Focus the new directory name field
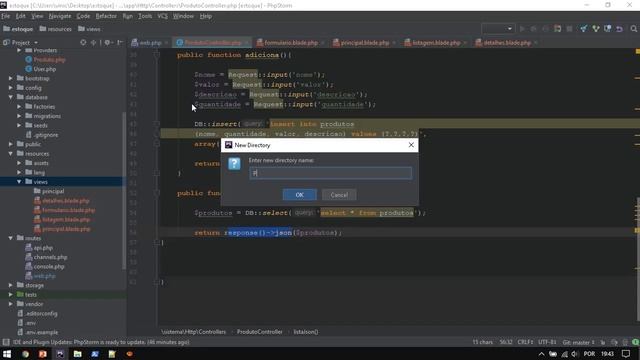 click(x=330, y=173)
